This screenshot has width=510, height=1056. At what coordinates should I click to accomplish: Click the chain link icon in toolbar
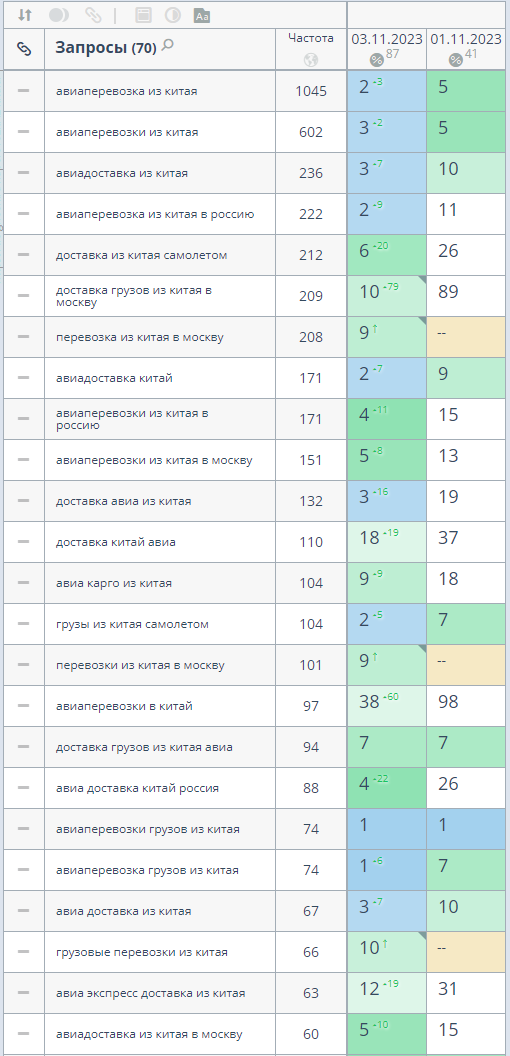[93, 15]
